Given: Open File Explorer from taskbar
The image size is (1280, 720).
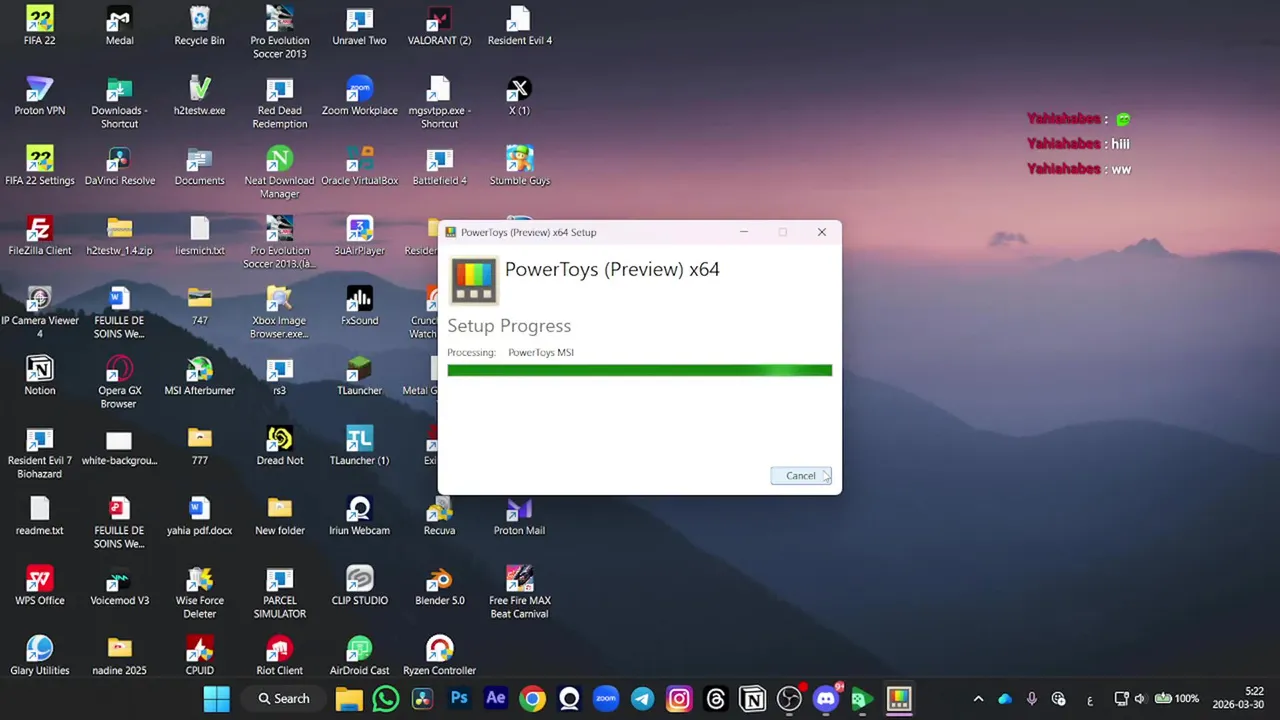Looking at the screenshot, I should tap(349, 699).
